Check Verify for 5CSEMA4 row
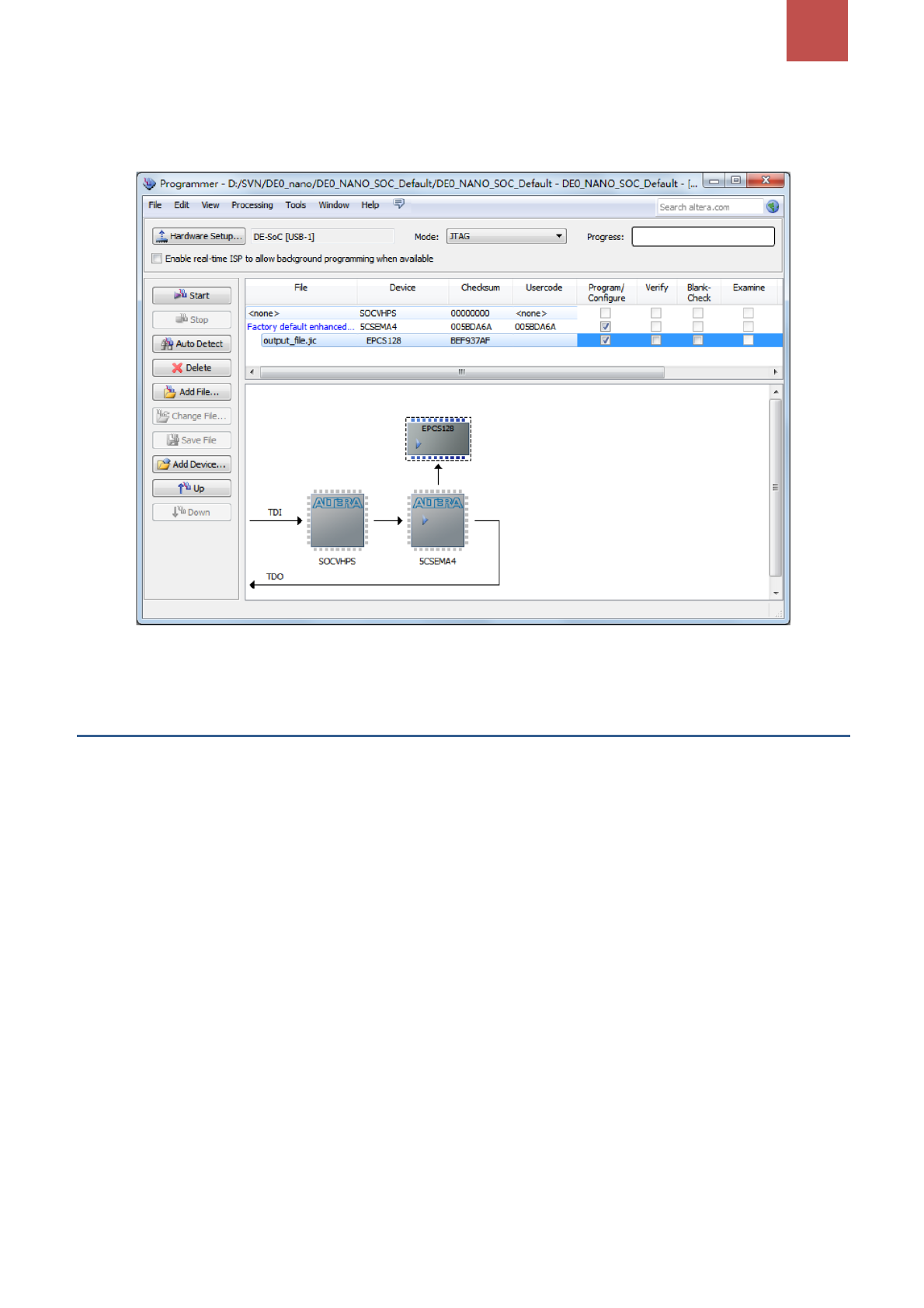924x1308 pixels. 656,327
